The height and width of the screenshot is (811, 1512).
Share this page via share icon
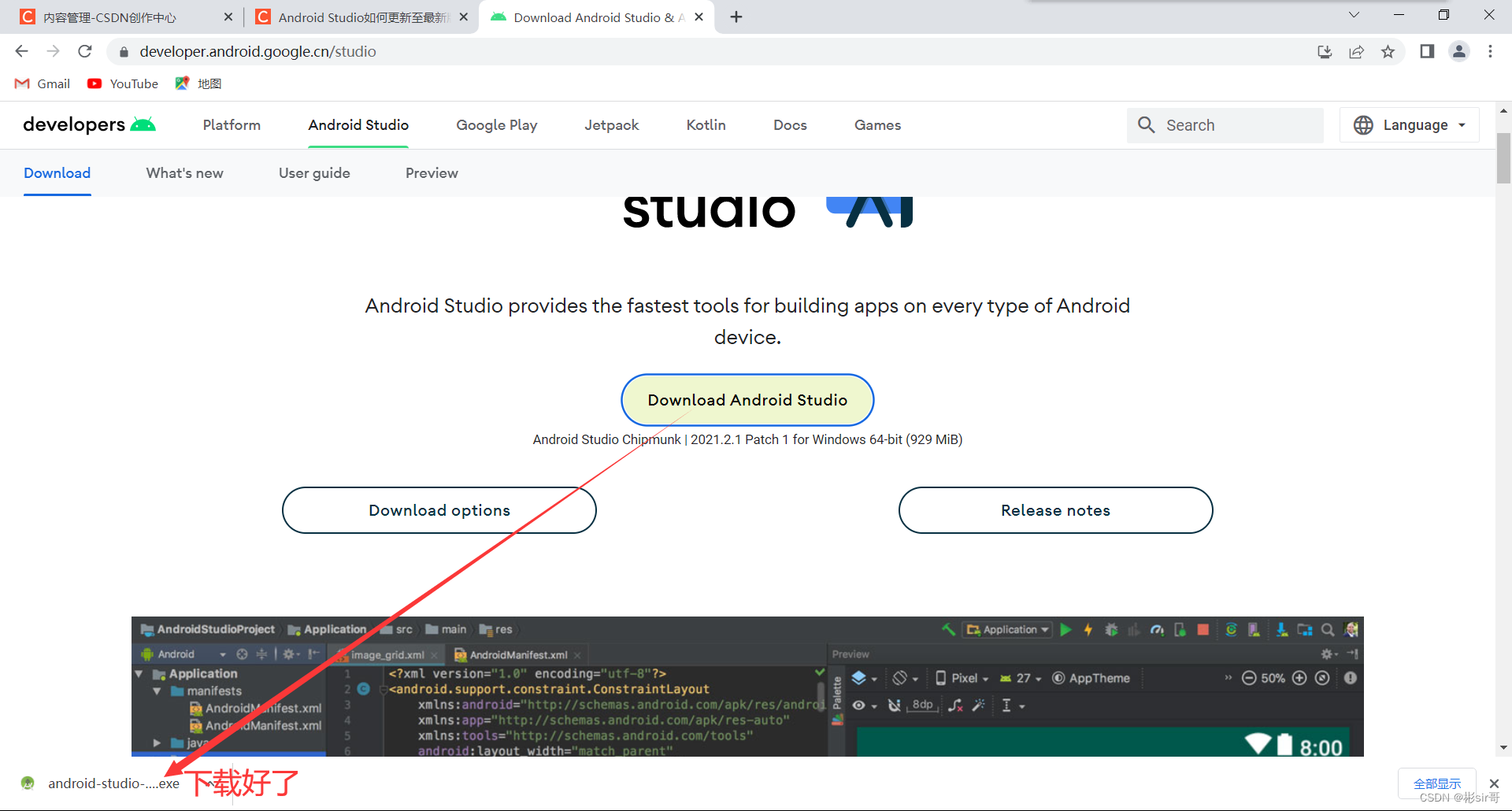pos(1356,52)
